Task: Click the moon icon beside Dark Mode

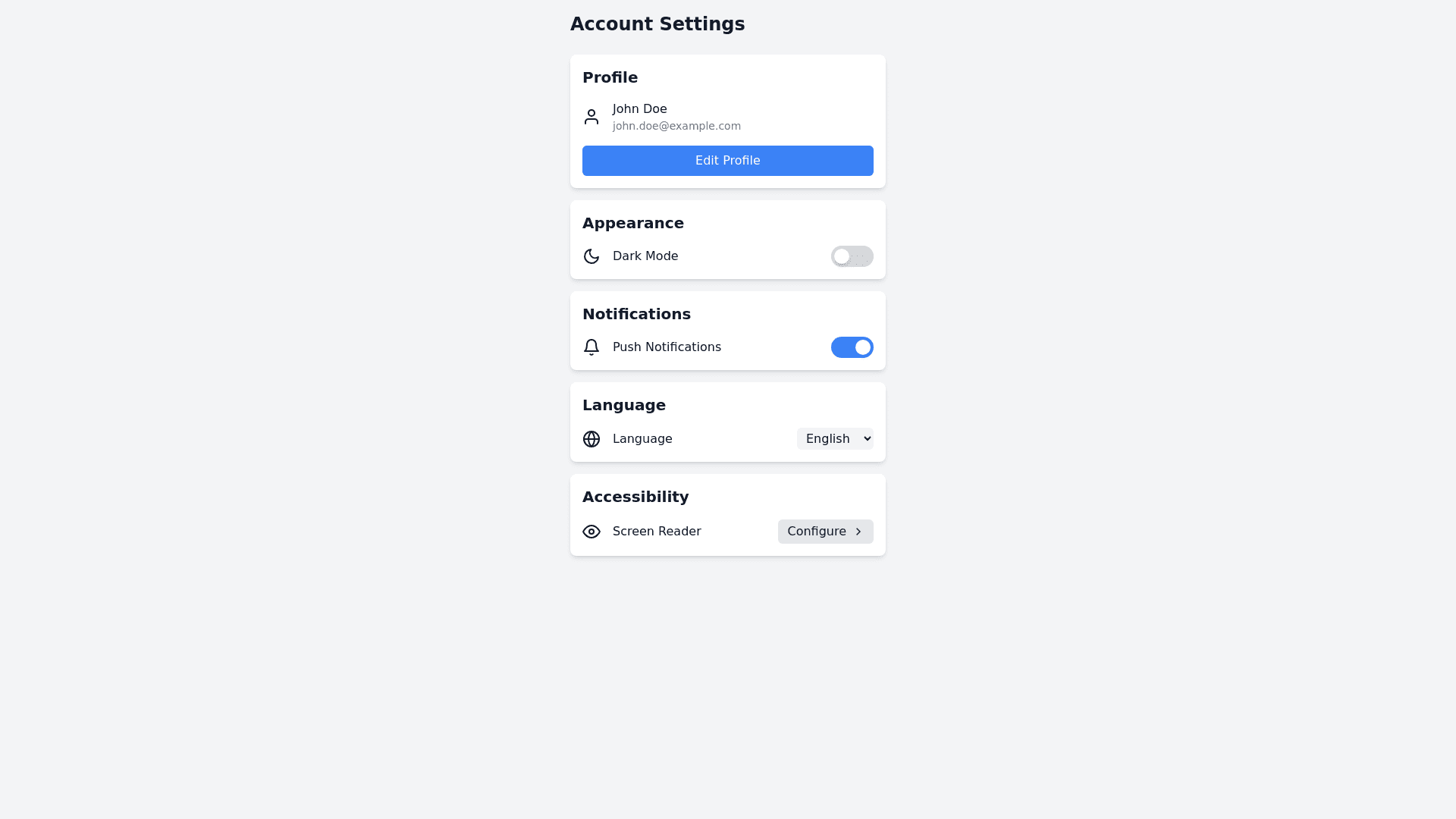Action: point(591,256)
